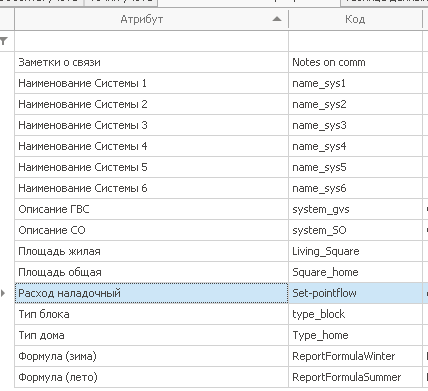Viewport: 428px width, 391px height.
Task: Open the filter row funnel icon
Action: (4, 41)
